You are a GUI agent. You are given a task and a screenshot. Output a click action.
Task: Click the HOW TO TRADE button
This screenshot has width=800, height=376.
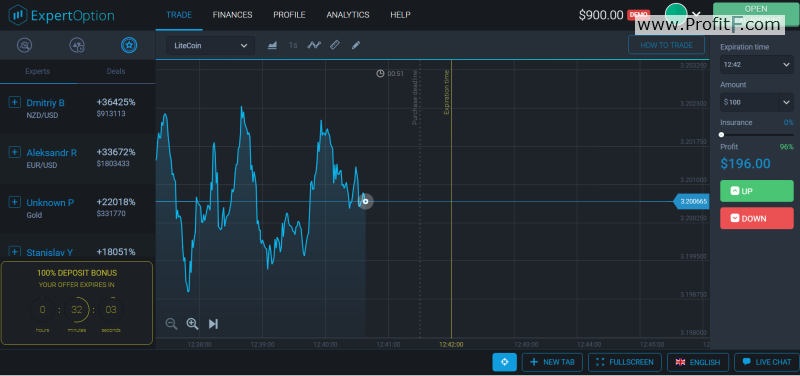[666, 45]
